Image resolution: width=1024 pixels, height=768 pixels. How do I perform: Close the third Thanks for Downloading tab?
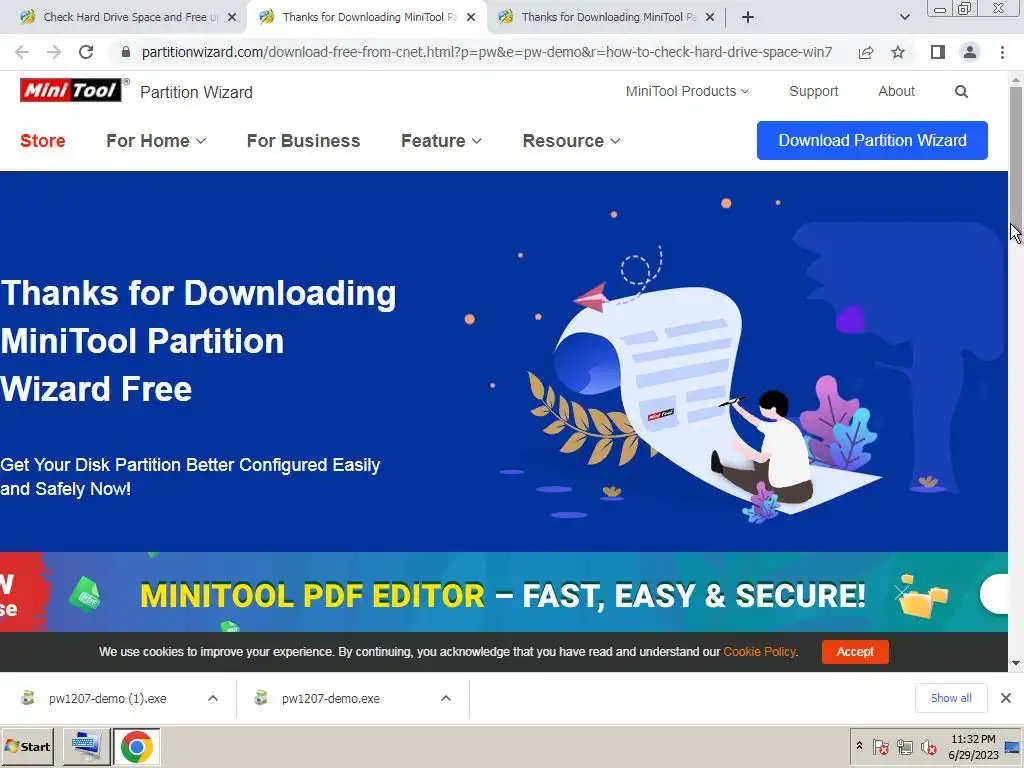point(711,17)
